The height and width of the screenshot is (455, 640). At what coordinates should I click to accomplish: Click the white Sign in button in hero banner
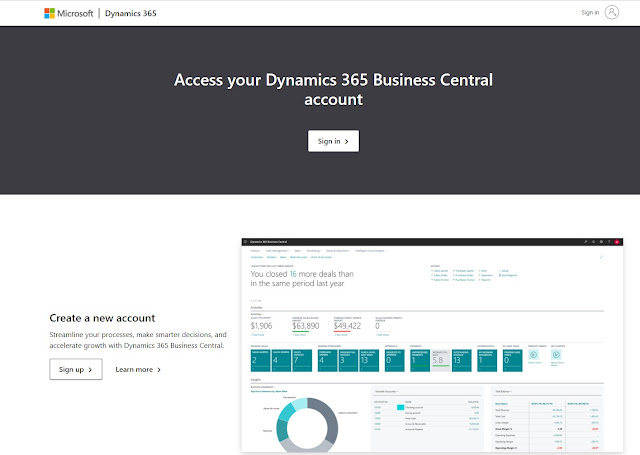[x=333, y=141]
